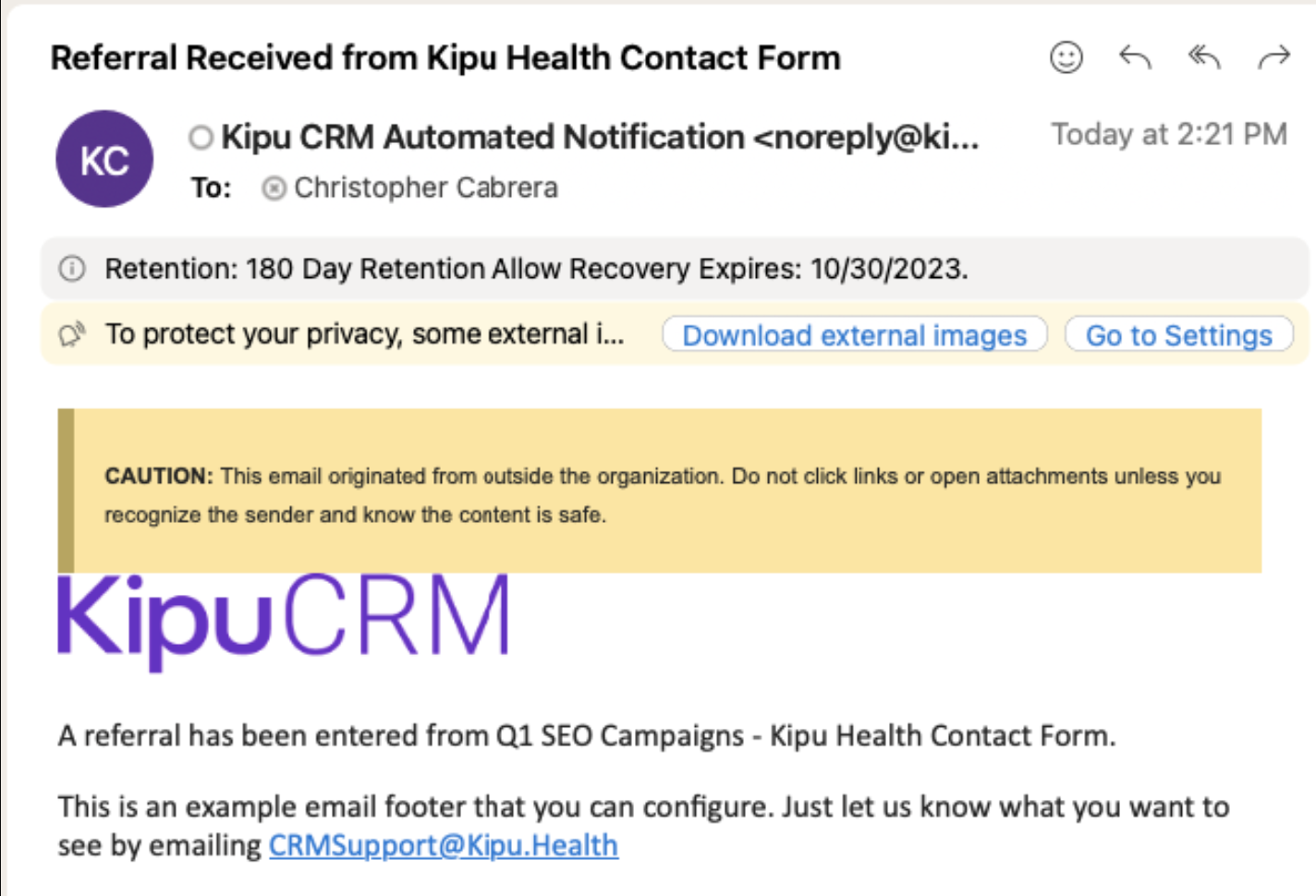The width and height of the screenshot is (1316, 896).
Task: Click the yellow CAUTION banner
Action: [660, 490]
